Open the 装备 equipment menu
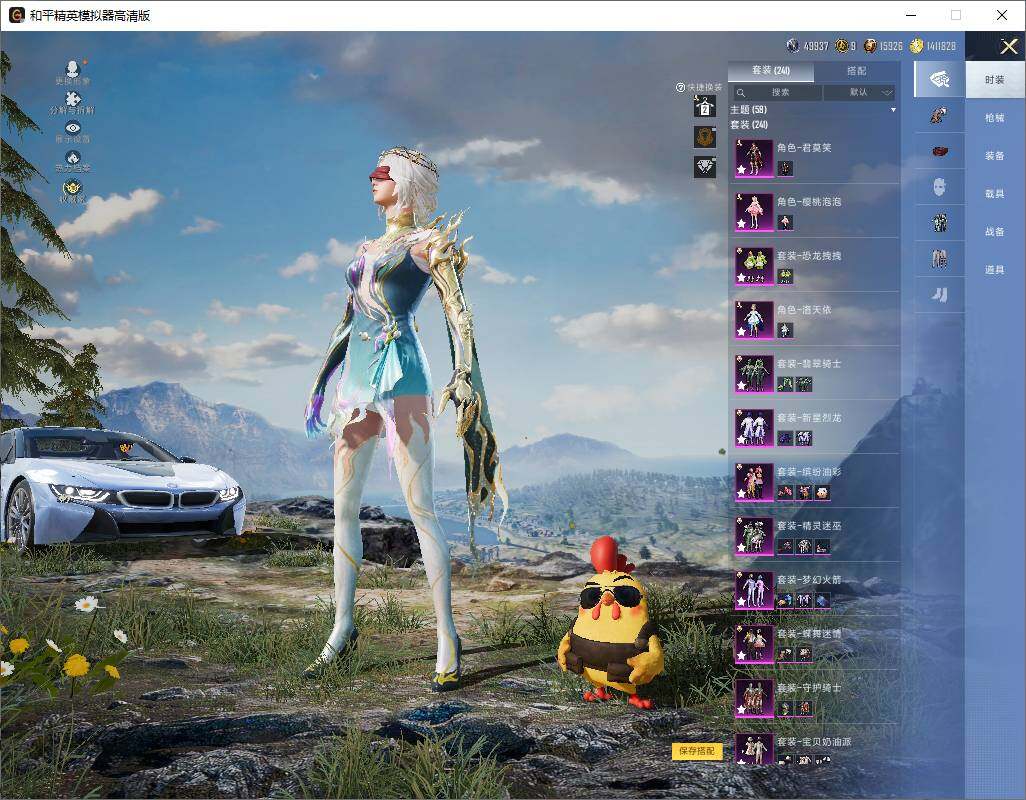 [x=995, y=156]
